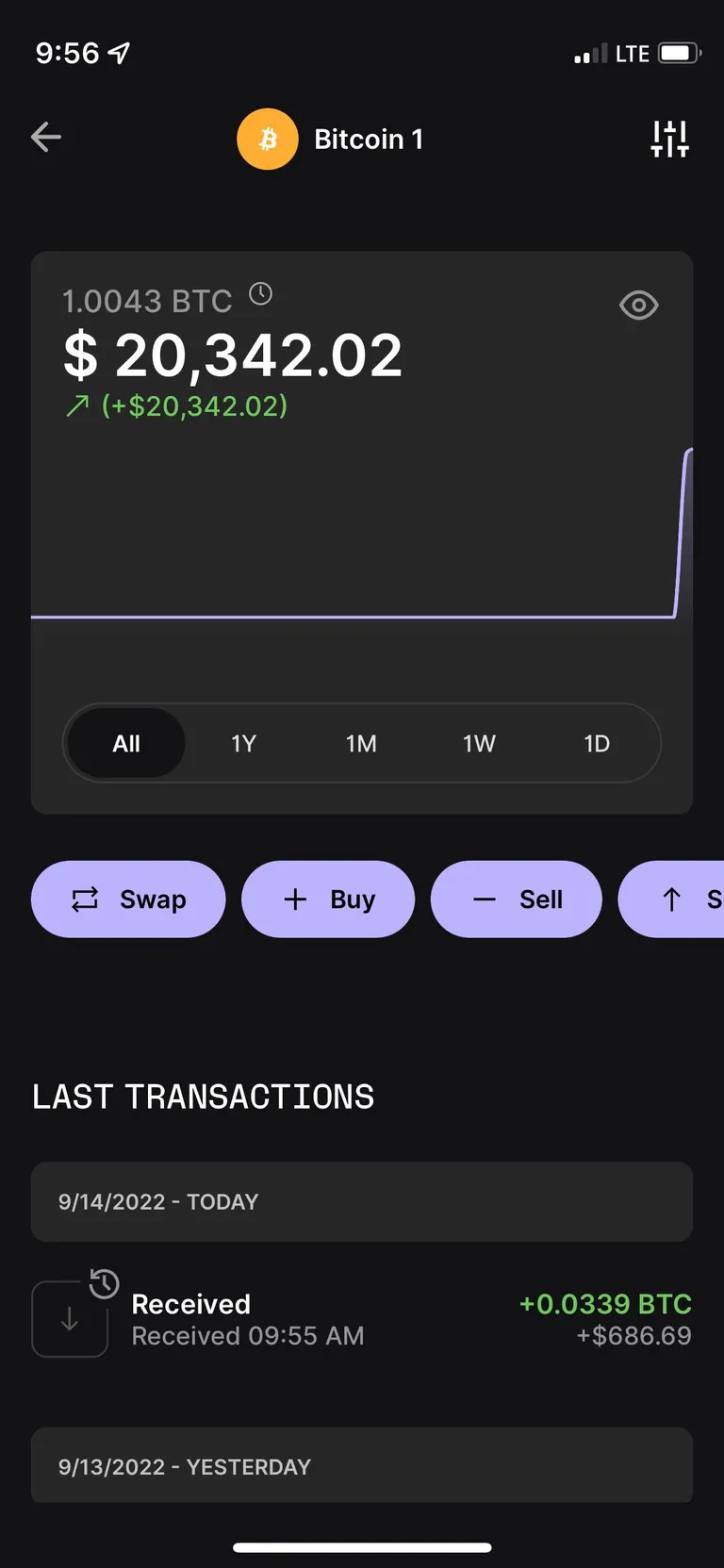Tap the received transaction arrow icon

(x=70, y=1319)
